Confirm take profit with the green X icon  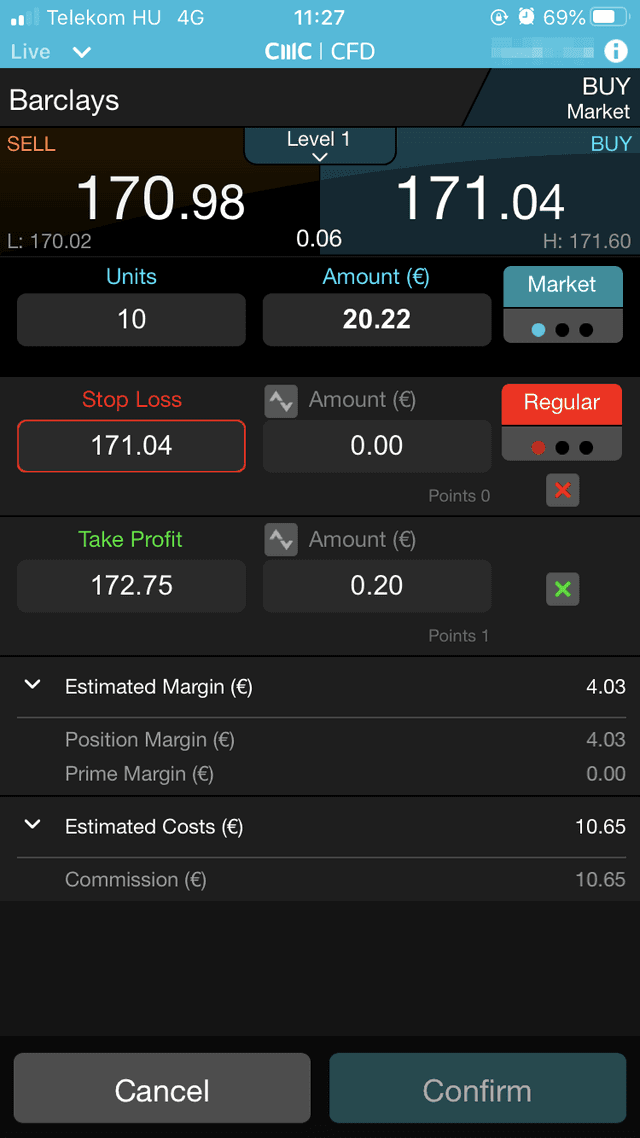click(562, 589)
